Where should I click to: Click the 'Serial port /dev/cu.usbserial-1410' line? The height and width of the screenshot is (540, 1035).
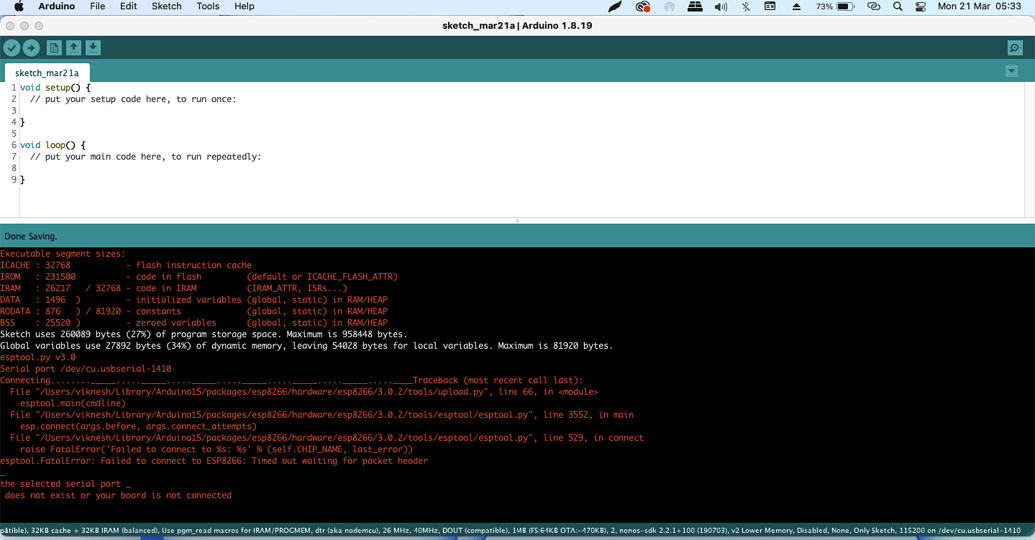tap(86, 368)
